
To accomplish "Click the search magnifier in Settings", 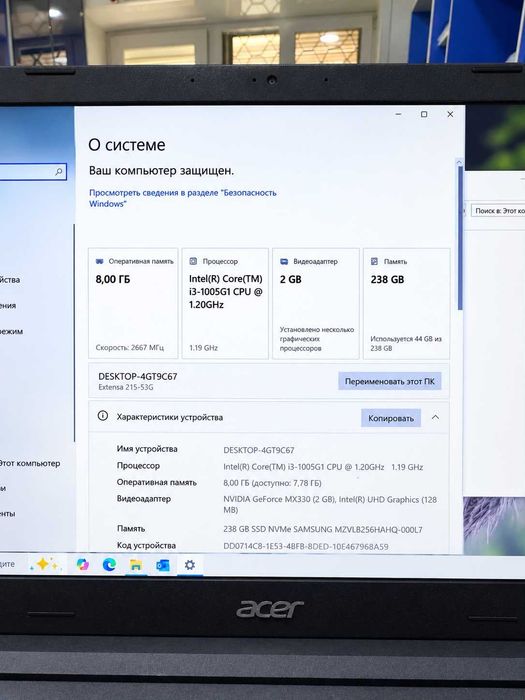I will (58, 171).
